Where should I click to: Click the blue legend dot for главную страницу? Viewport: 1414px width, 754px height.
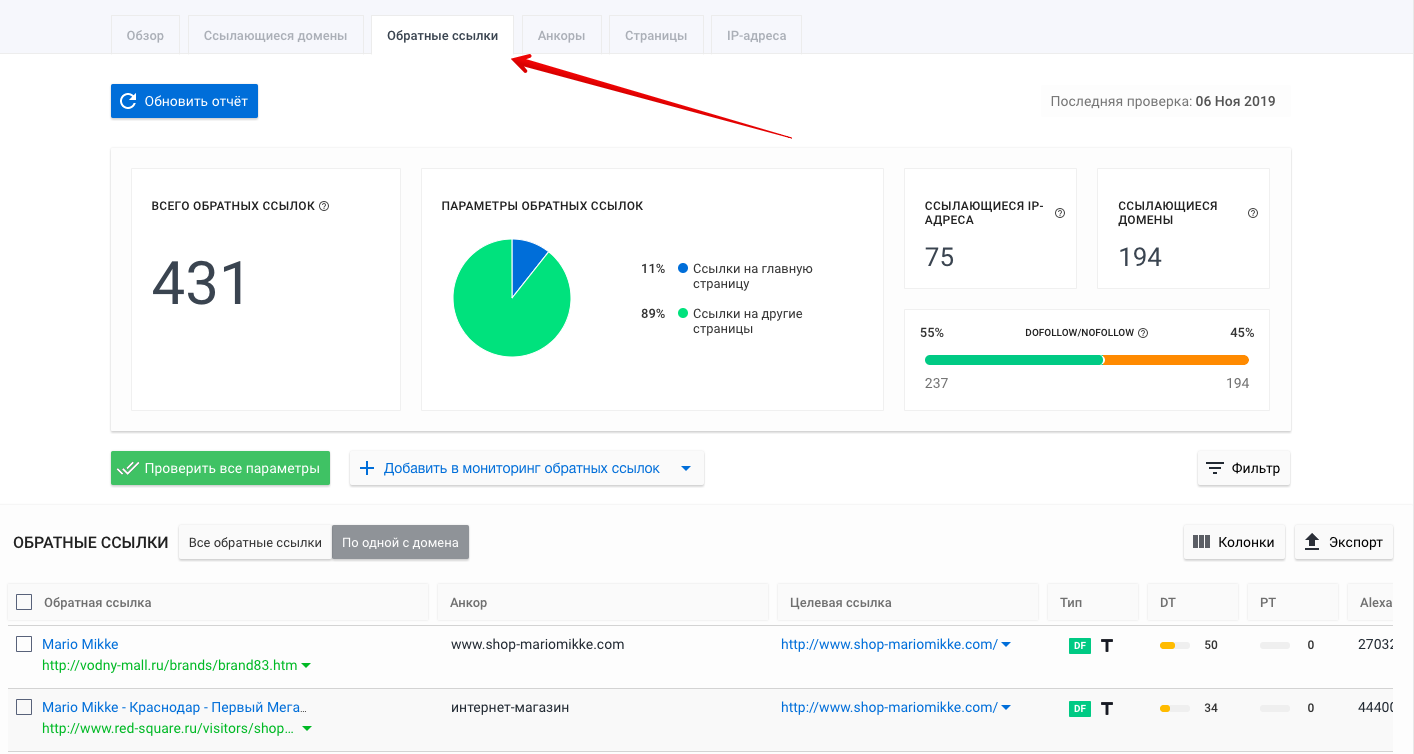[683, 268]
